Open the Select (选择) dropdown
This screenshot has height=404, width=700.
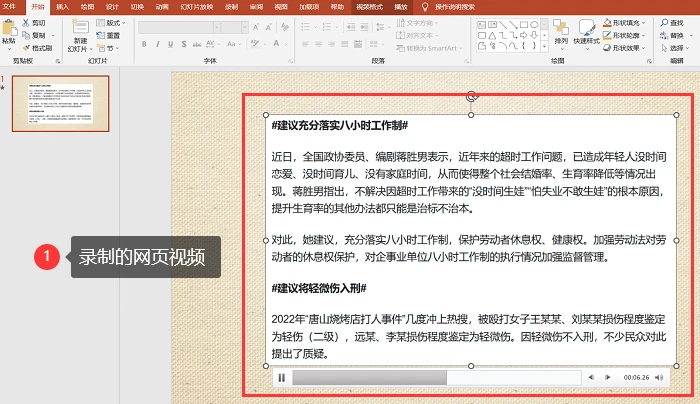(675, 47)
